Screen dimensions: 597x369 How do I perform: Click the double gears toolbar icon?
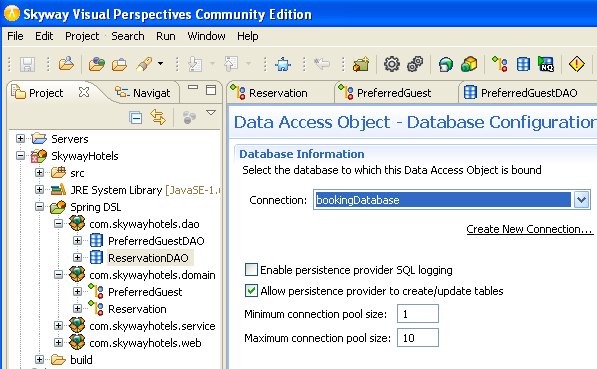(415, 64)
